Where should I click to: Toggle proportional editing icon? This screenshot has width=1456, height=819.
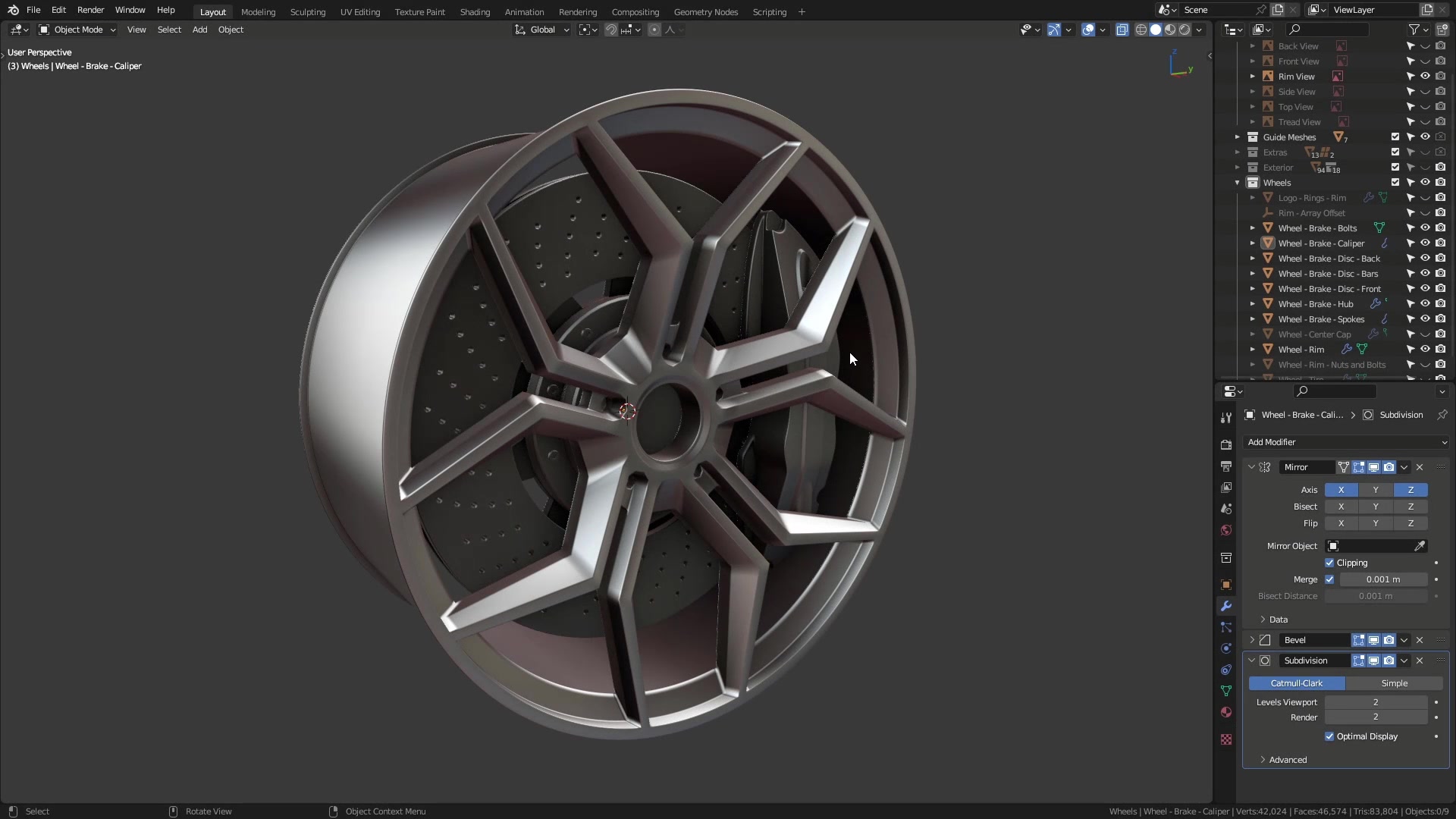click(x=654, y=30)
